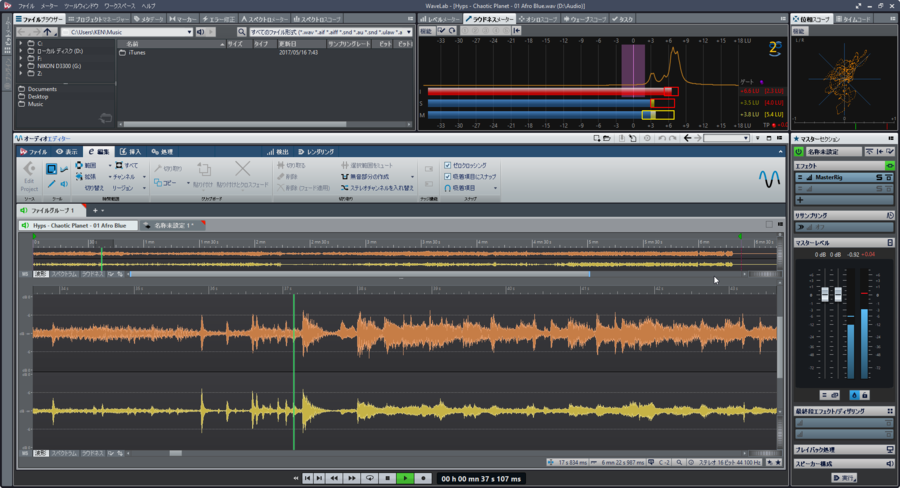Toggle the effects section green bypass eye button
This screenshot has height=488, width=900.
(x=890, y=165)
